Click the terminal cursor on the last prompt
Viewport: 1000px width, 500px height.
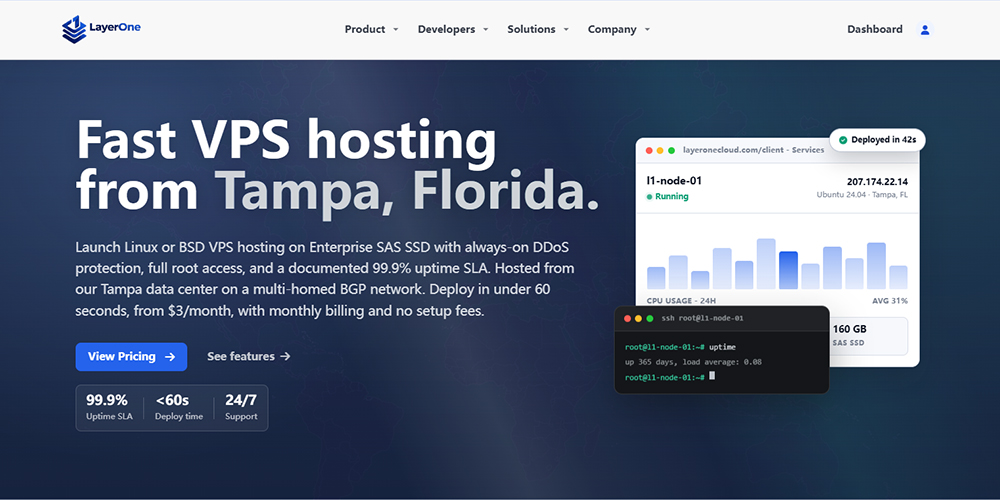[x=712, y=376]
